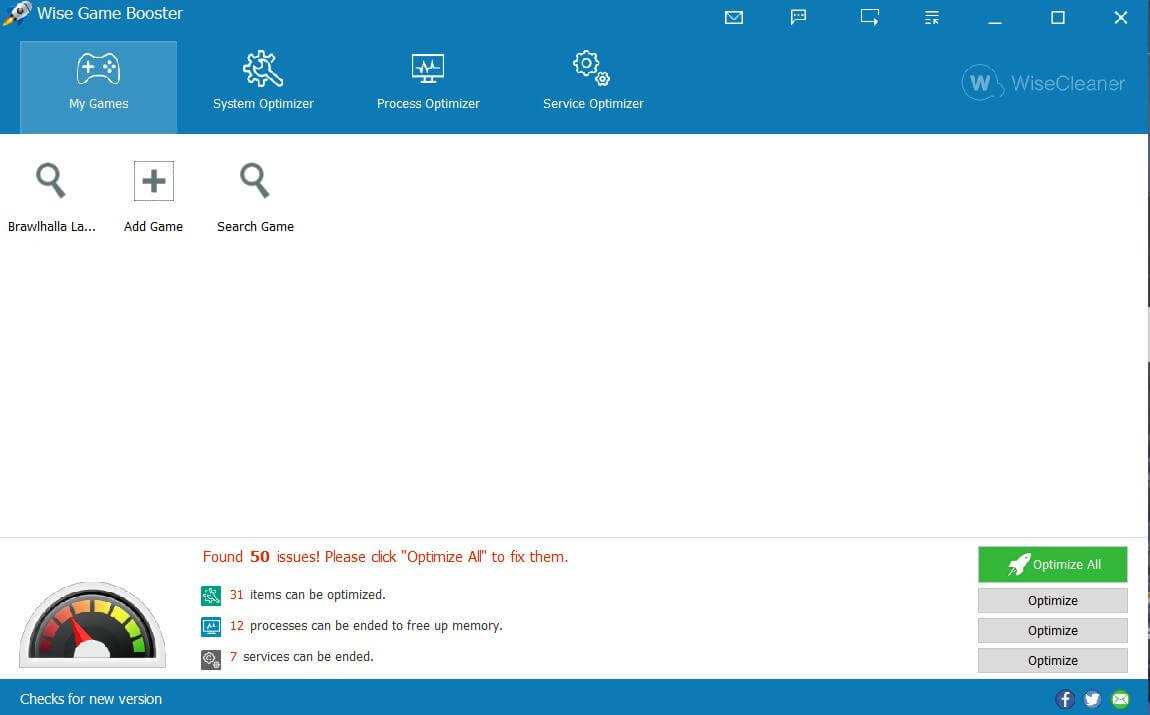
Task: Click the monitor arrow icon in title bar
Action: pos(869,17)
